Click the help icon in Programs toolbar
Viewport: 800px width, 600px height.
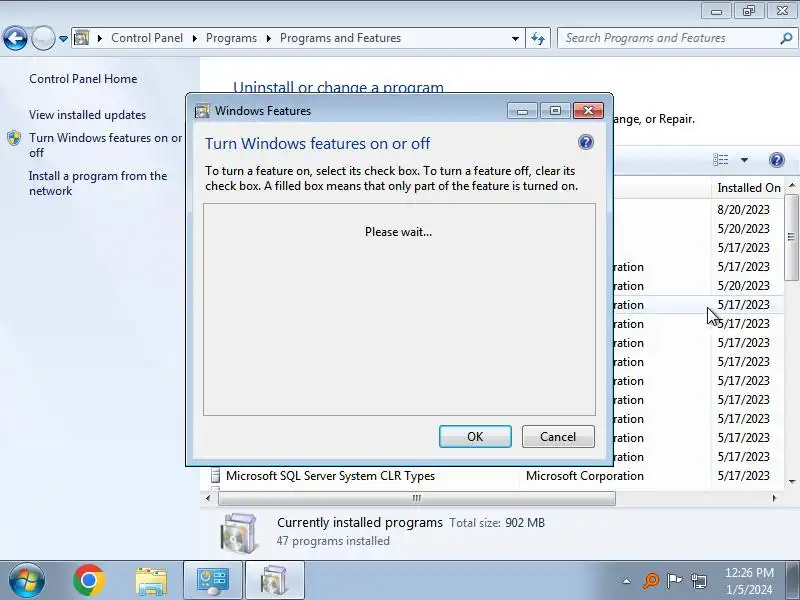[777, 160]
